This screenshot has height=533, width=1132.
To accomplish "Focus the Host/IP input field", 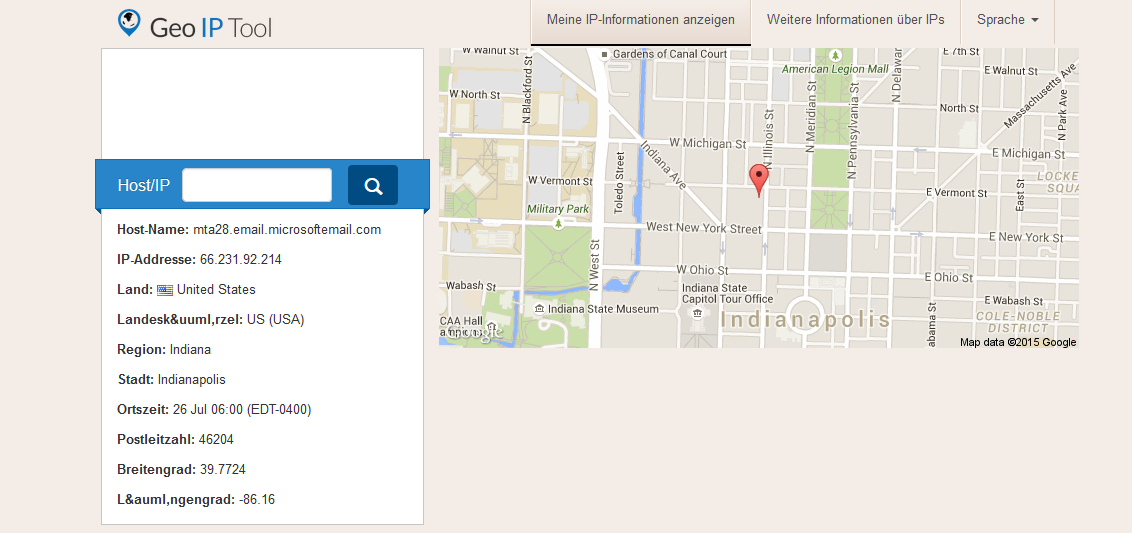I will 257,186.
